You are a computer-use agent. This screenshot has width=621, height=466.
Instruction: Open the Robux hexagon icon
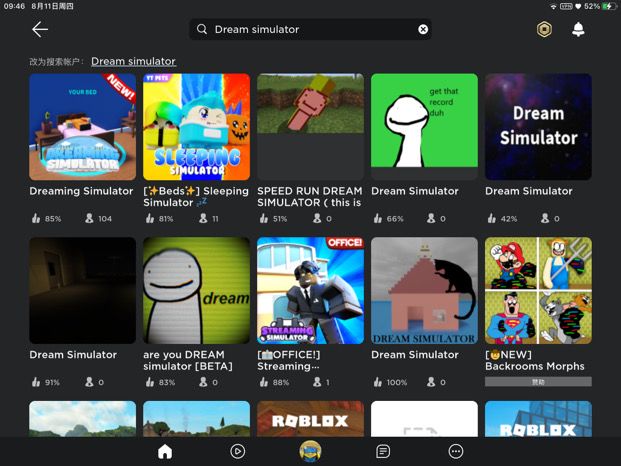tap(544, 29)
